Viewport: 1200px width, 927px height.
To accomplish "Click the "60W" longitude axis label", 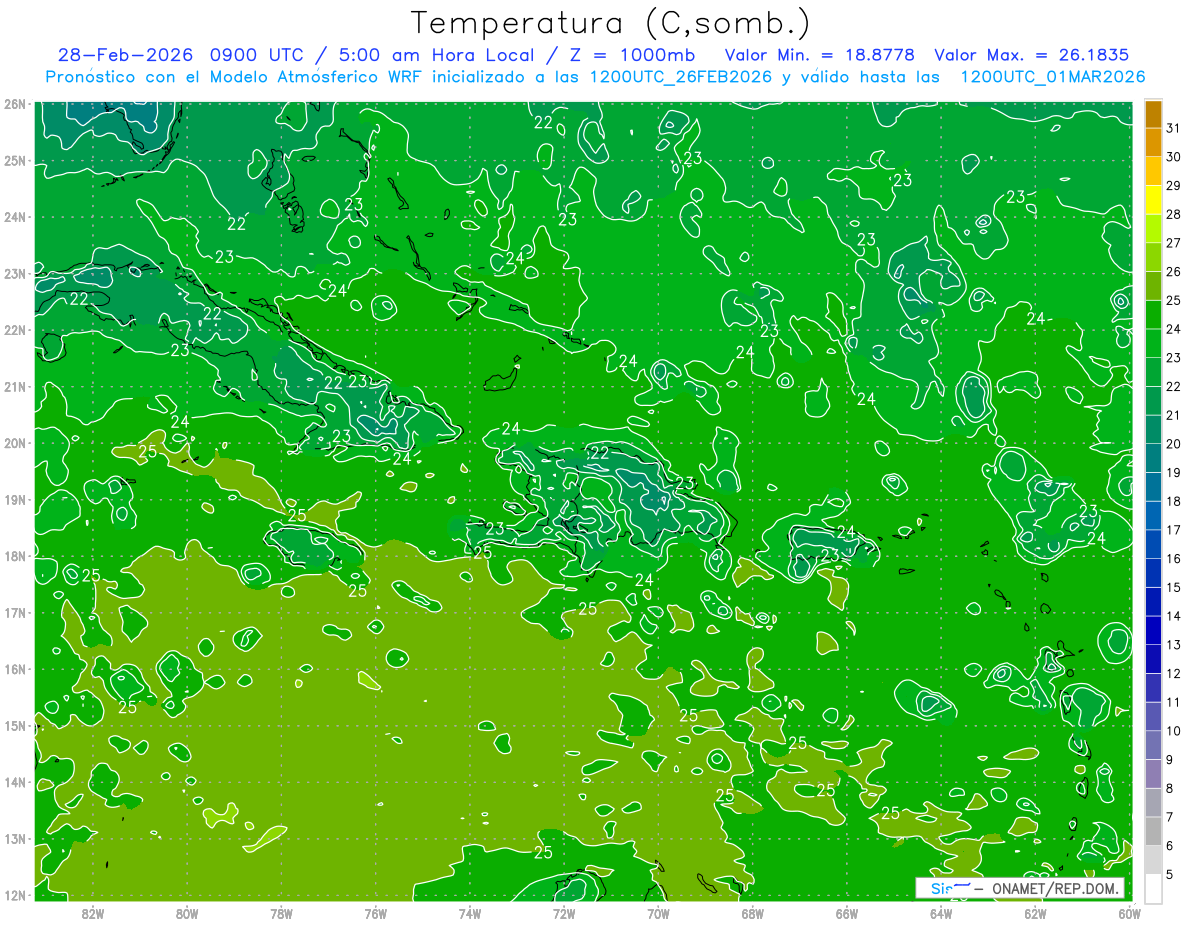I will click(x=1129, y=913).
